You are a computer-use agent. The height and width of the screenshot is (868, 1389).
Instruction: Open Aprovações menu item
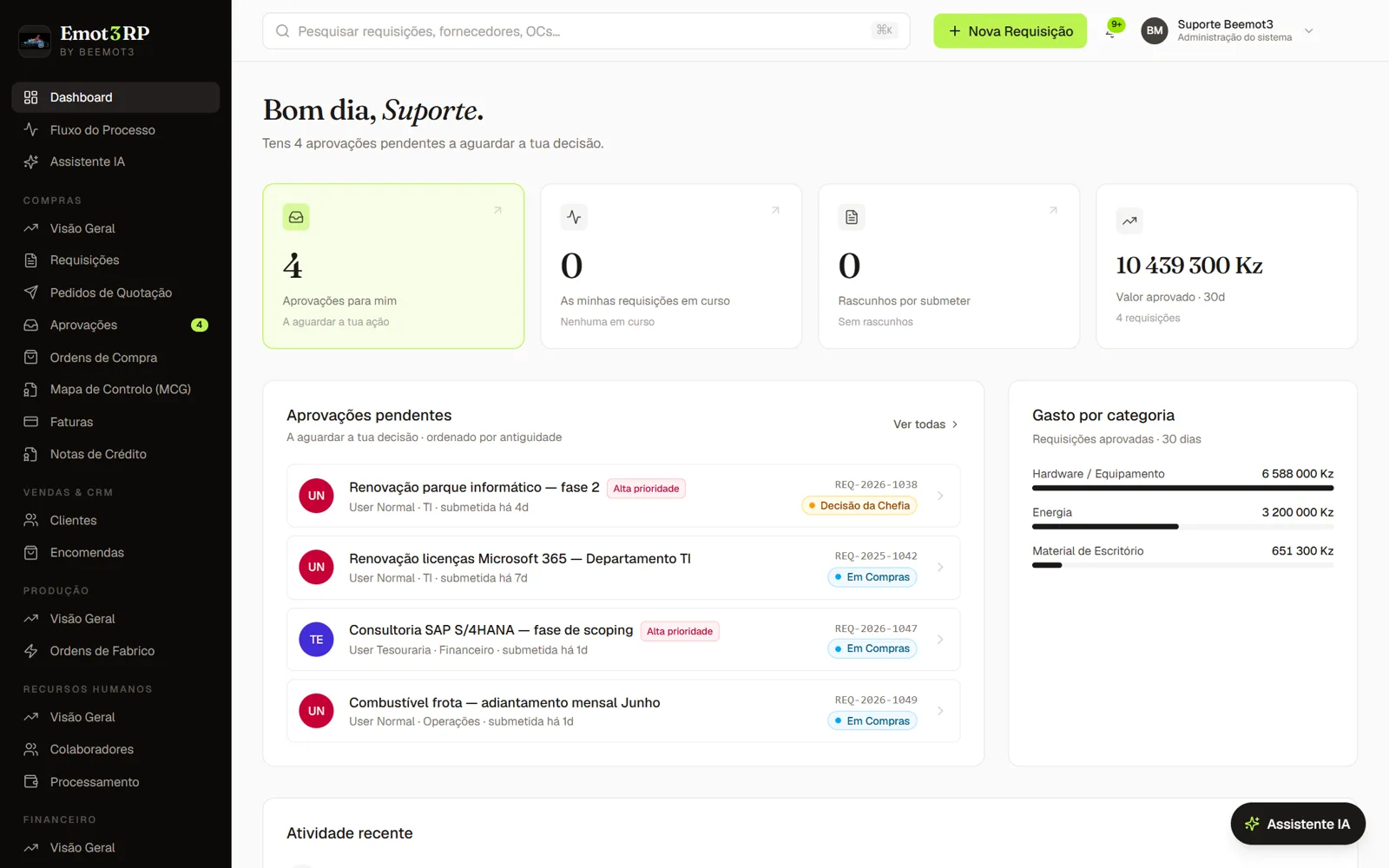115,325
